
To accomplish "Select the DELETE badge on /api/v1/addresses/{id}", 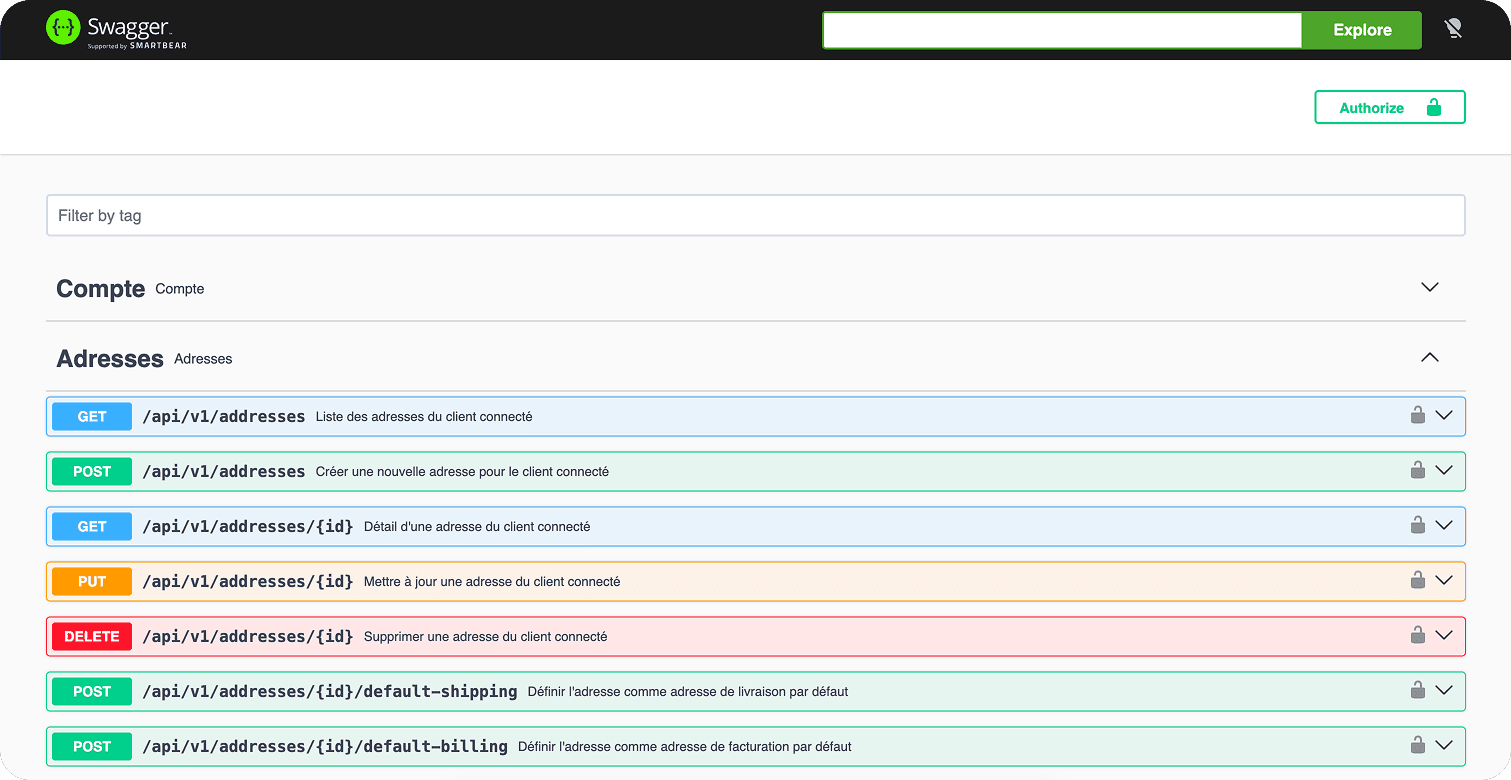I will (91, 635).
